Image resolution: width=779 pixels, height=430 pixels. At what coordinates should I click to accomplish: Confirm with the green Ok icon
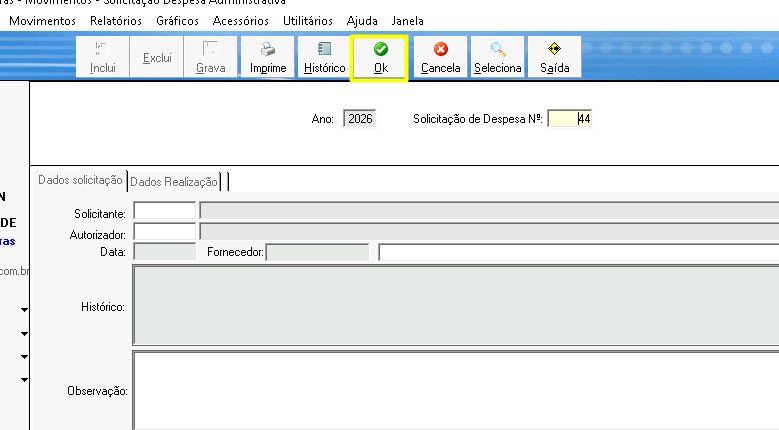coord(380,49)
